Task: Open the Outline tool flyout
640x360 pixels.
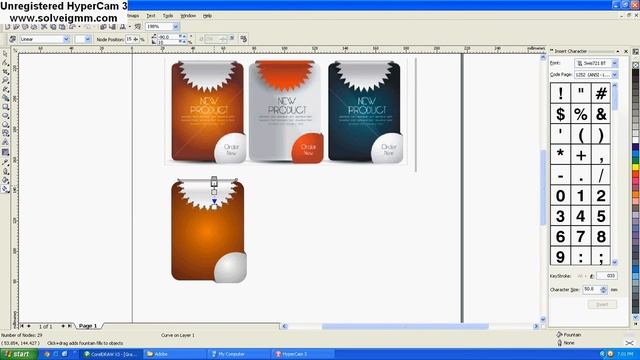Action: (x=5, y=171)
